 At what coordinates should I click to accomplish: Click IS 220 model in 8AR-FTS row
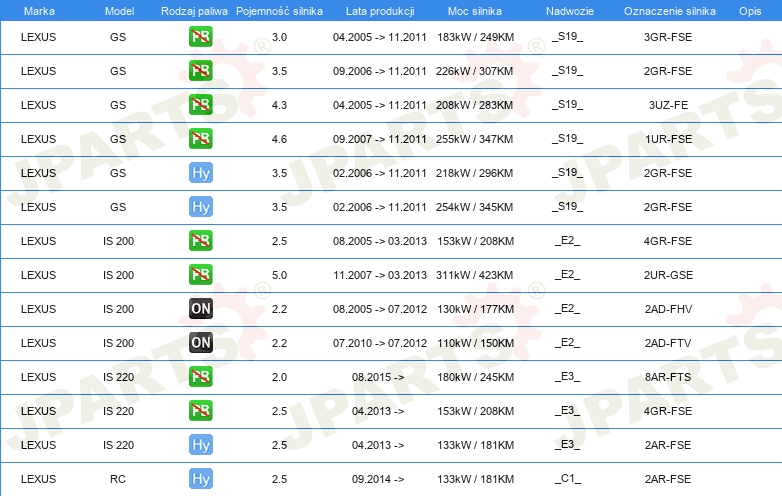tap(118, 377)
